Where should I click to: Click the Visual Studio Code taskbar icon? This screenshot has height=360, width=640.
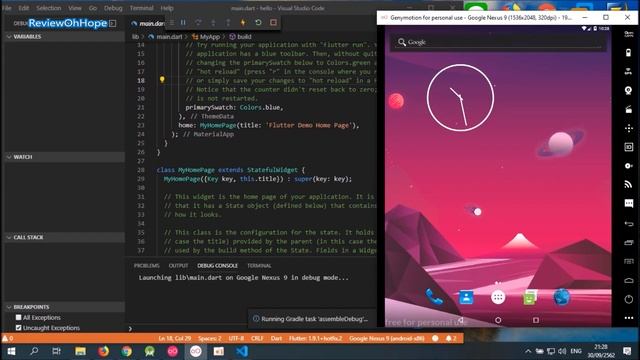pos(242,351)
